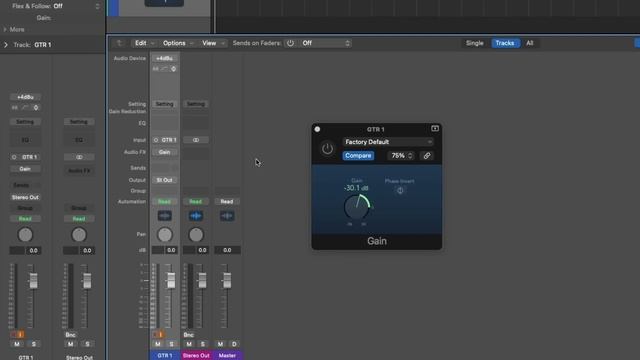
Task: Click the Master dB value field
Action: [x=227, y=250]
